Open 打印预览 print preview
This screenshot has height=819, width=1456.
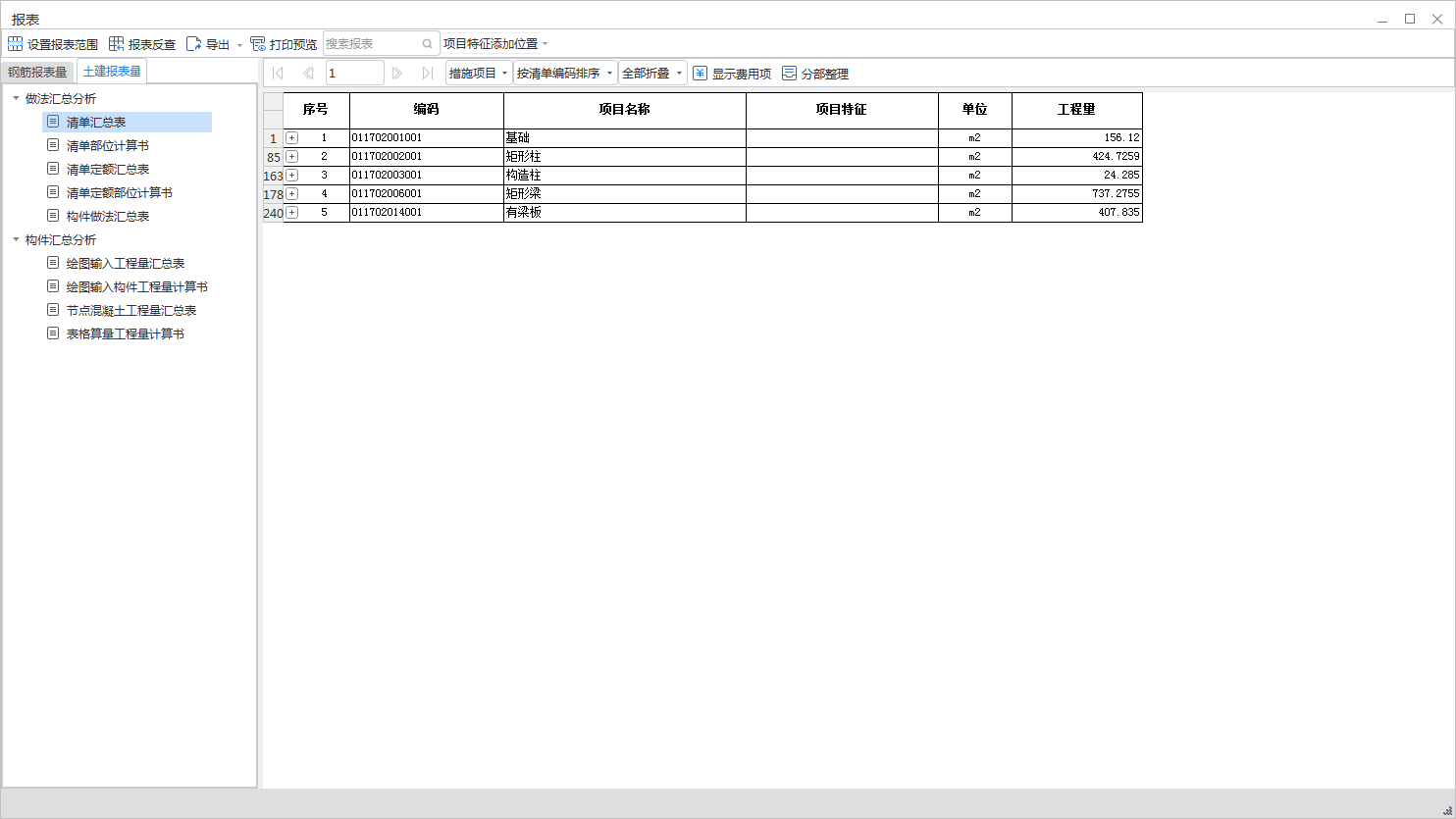pos(284,44)
